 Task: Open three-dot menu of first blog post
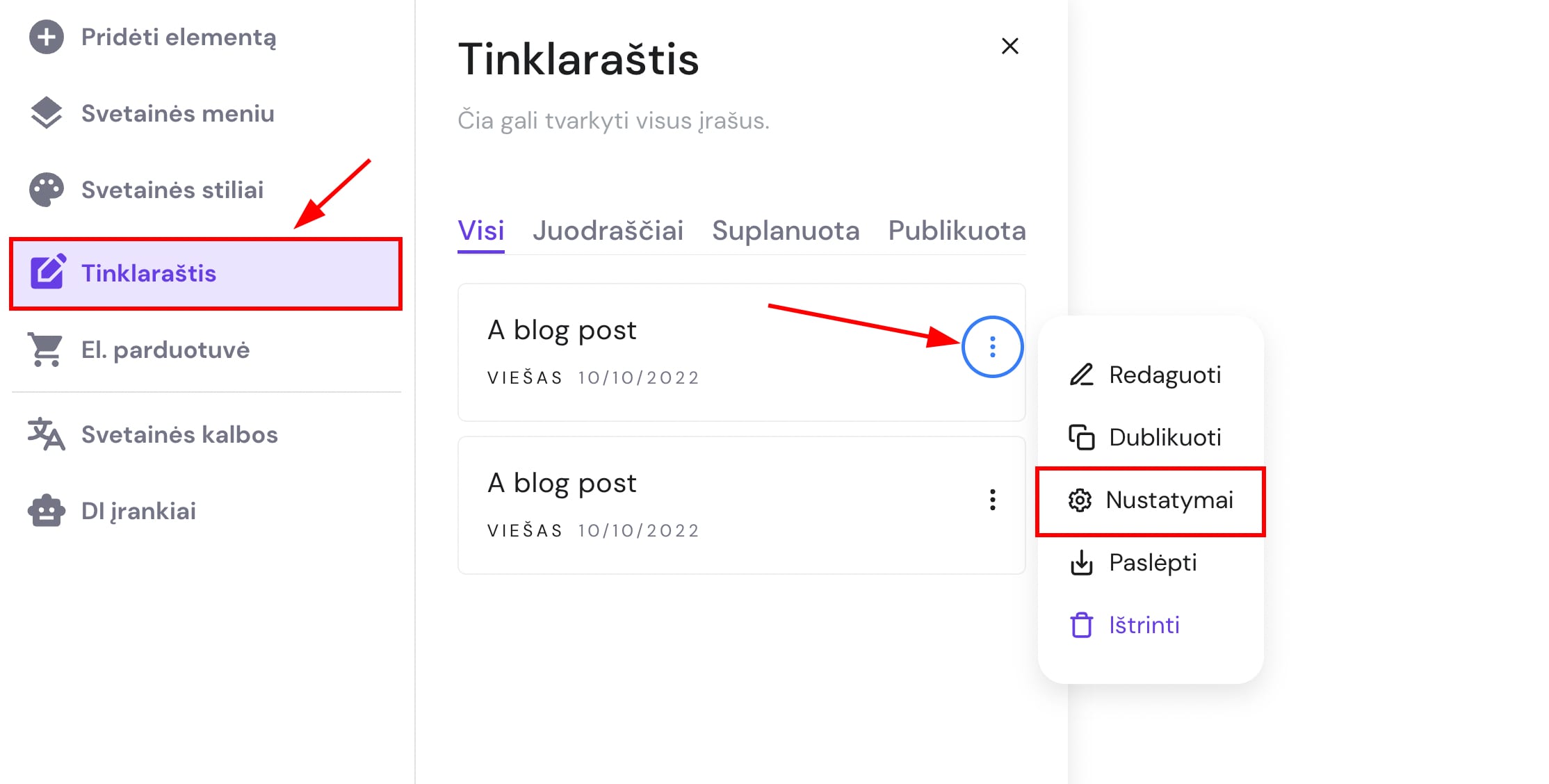coord(992,347)
